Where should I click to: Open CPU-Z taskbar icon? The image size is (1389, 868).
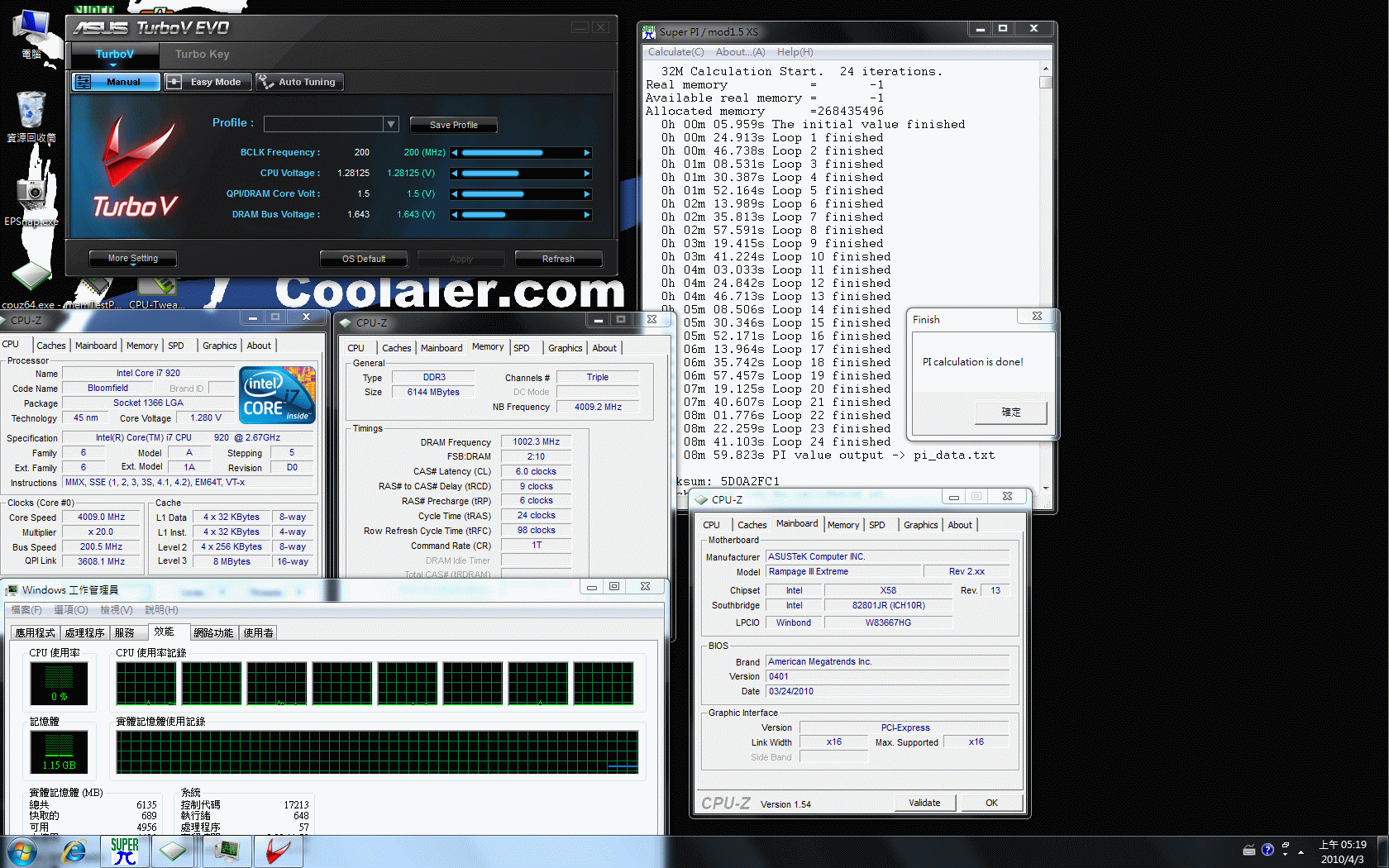172,851
